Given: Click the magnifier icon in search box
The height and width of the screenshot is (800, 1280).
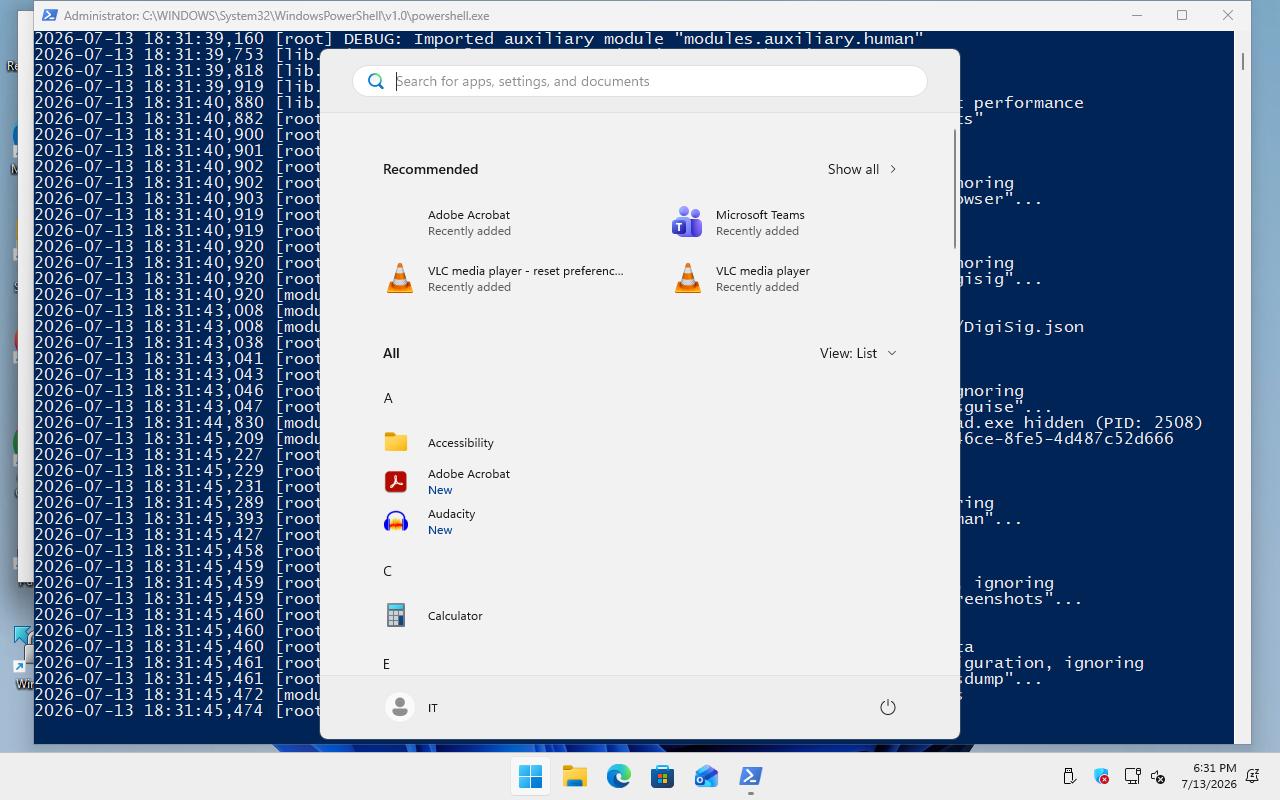Looking at the screenshot, I should (376, 81).
